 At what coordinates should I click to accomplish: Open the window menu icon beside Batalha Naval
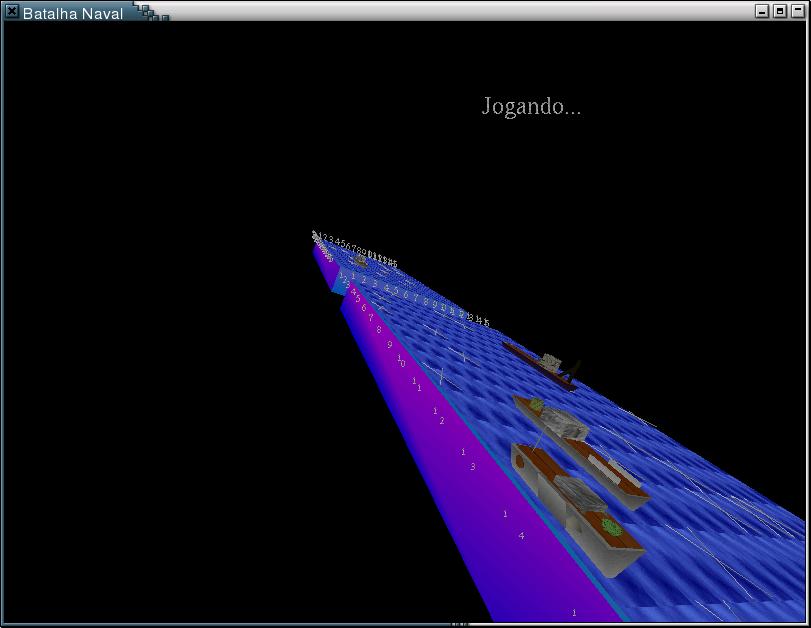(x=12, y=12)
